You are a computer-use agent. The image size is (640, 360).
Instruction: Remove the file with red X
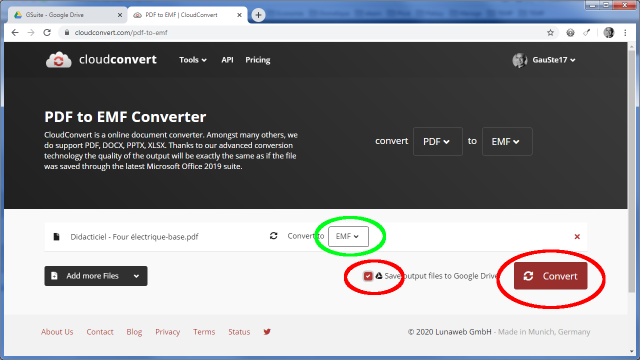(x=577, y=237)
